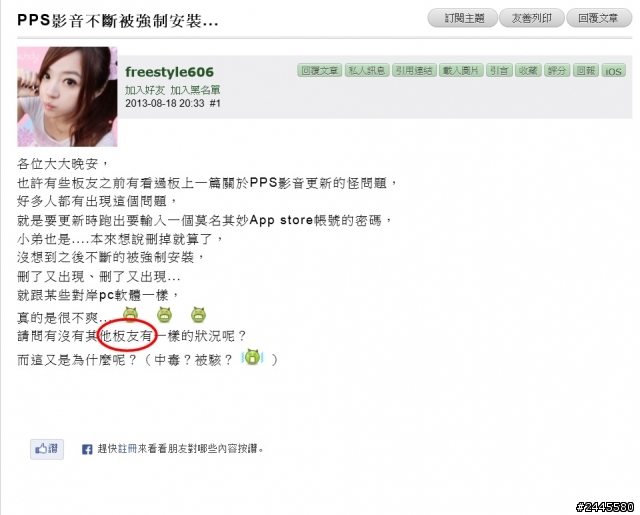This screenshot has width=640, height=515.
Task: Click the second angry green emoticon
Action: click(x=164, y=315)
